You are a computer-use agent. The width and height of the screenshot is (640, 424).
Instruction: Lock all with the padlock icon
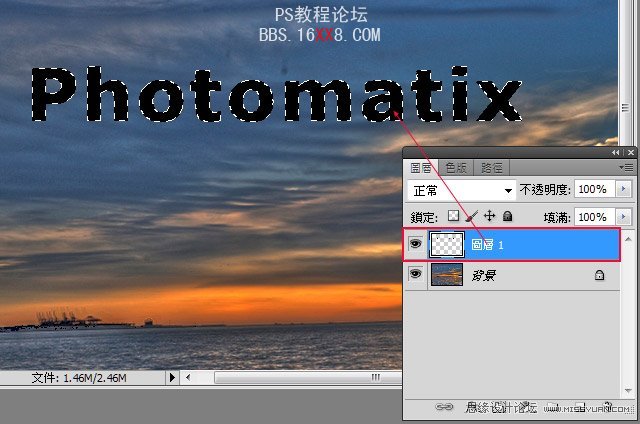coord(507,216)
